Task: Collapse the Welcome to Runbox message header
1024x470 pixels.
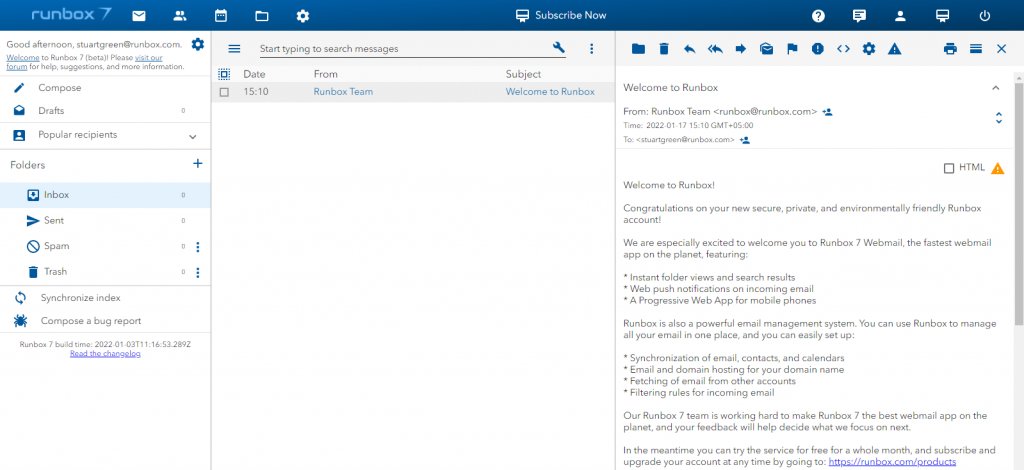Action: point(995,87)
